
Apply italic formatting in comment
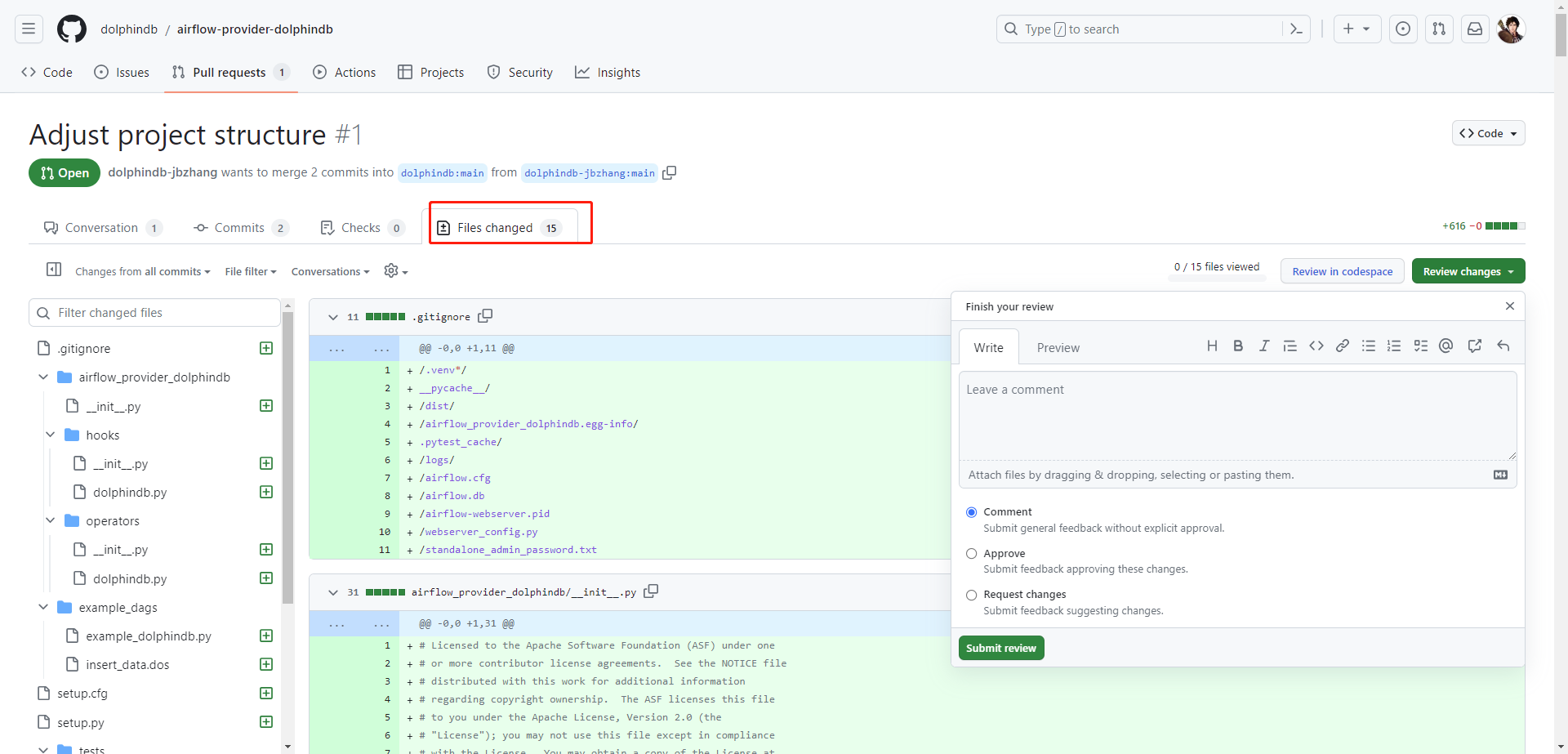point(1264,346)
